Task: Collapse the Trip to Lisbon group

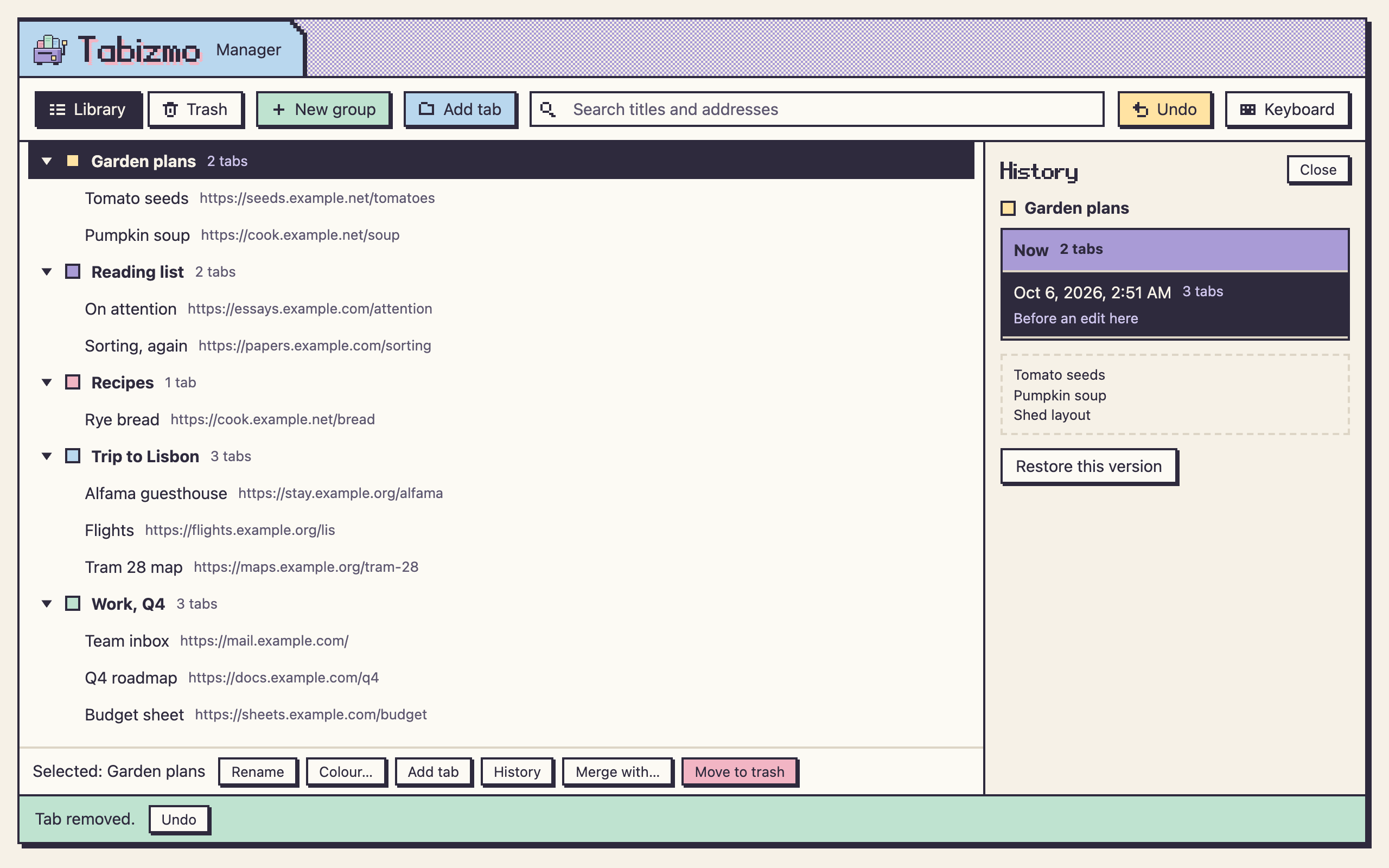Action: point(47,456)
